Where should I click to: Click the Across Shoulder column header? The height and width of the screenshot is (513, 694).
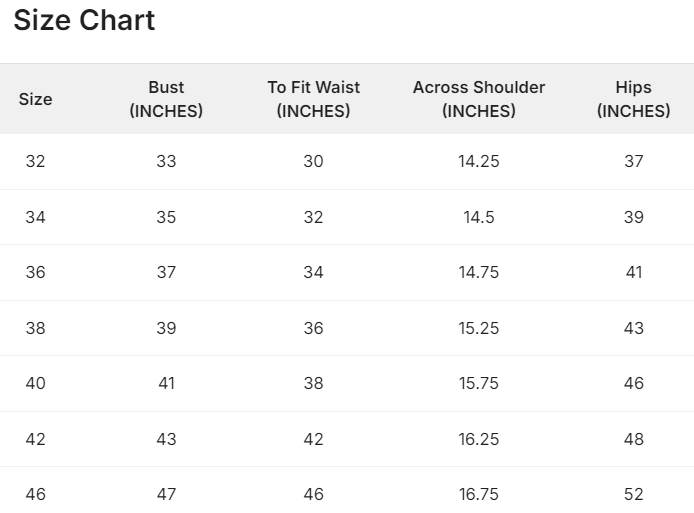point(479,99)
